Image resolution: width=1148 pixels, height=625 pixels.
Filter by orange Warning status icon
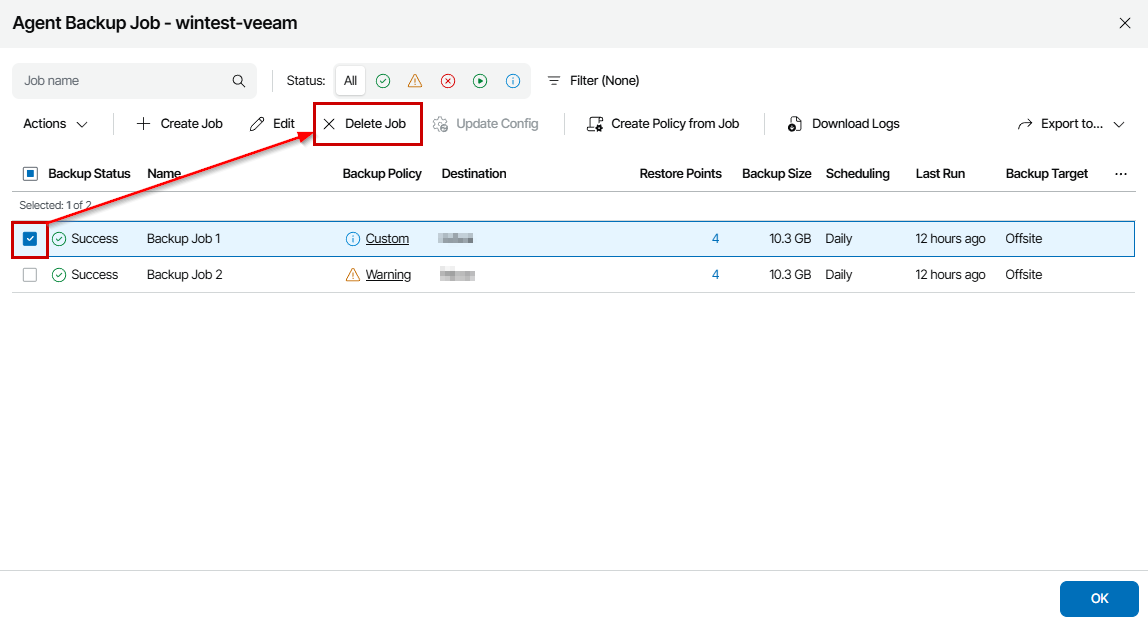(415, 81)
